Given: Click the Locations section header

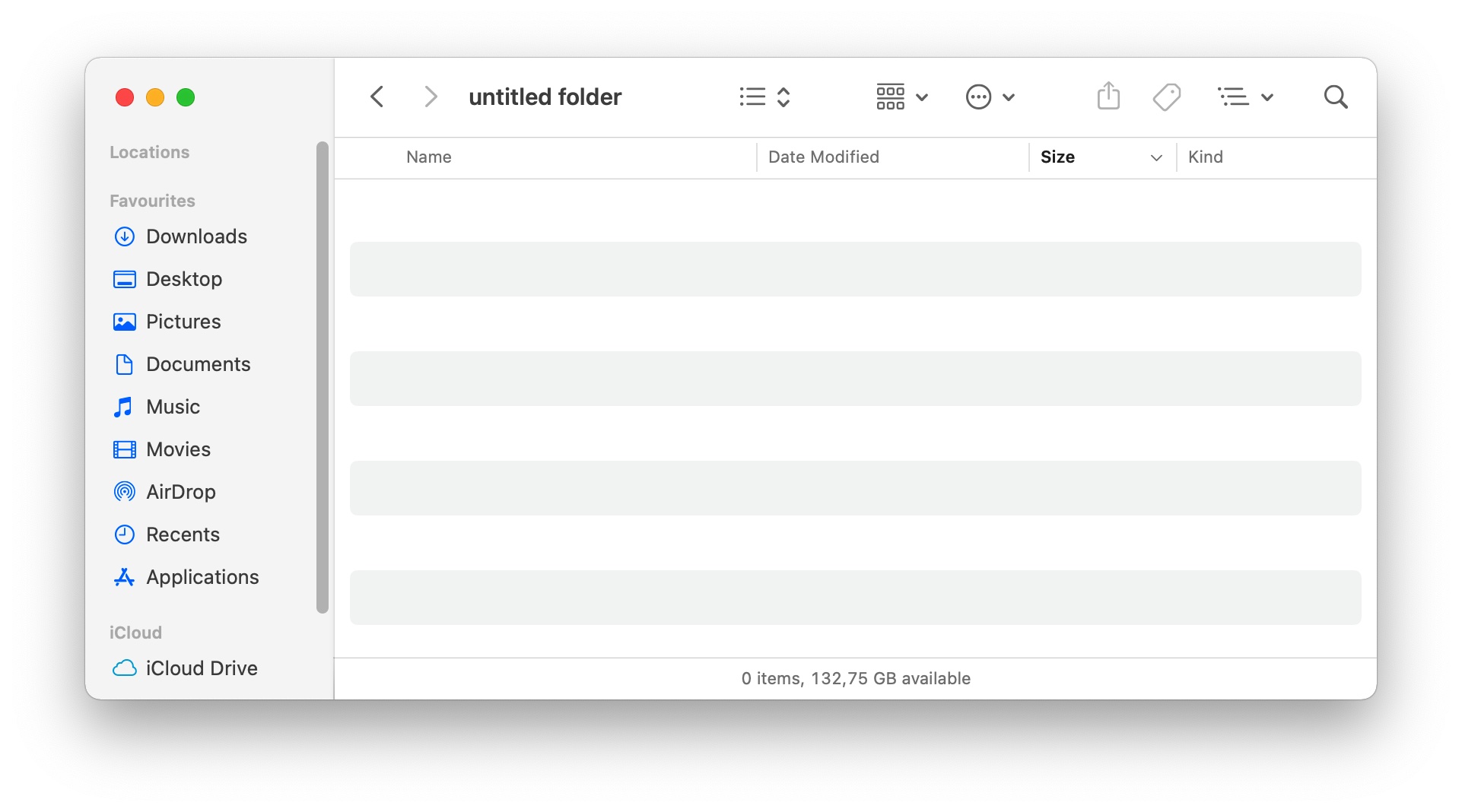Looking at the screenshot, I should tap(149, 152).
